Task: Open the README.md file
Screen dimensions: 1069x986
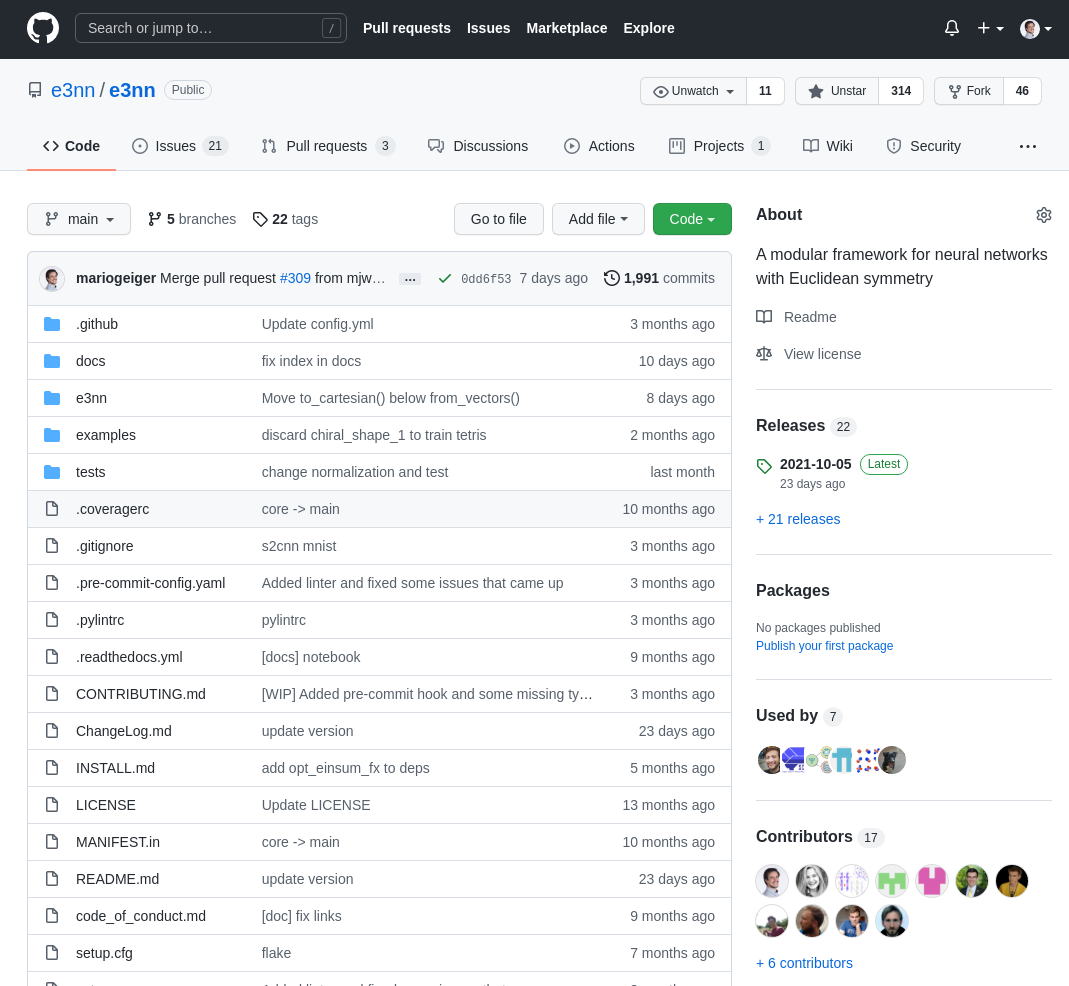Action: point(117,879)
